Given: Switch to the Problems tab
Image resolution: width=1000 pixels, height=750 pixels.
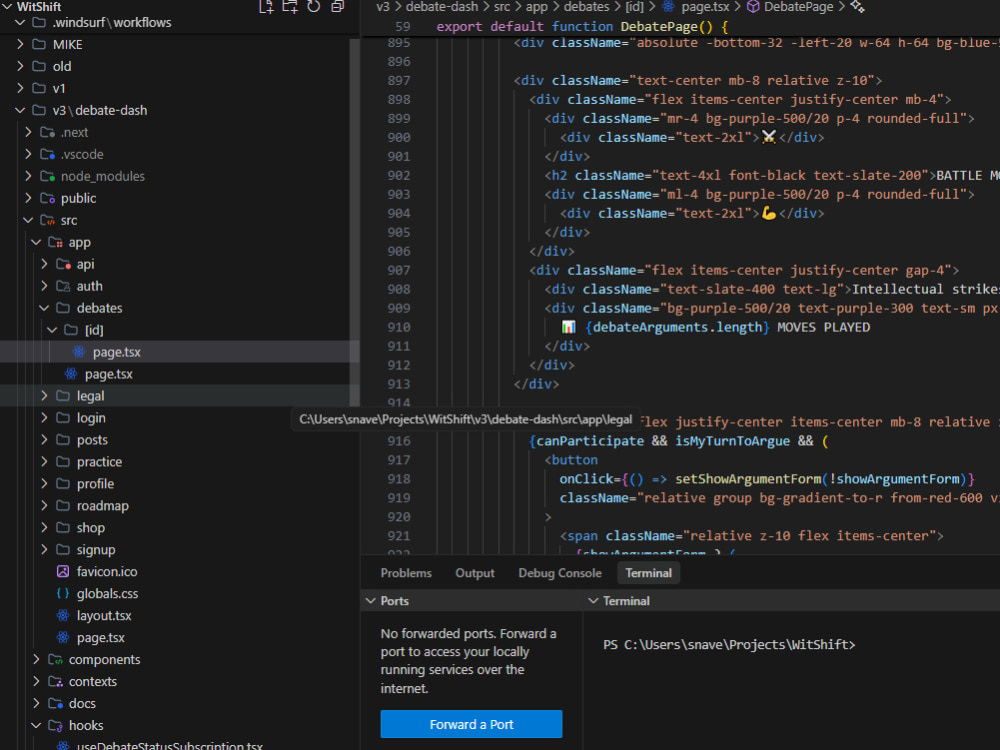Looking at the screenshot, I should [406, 573].
